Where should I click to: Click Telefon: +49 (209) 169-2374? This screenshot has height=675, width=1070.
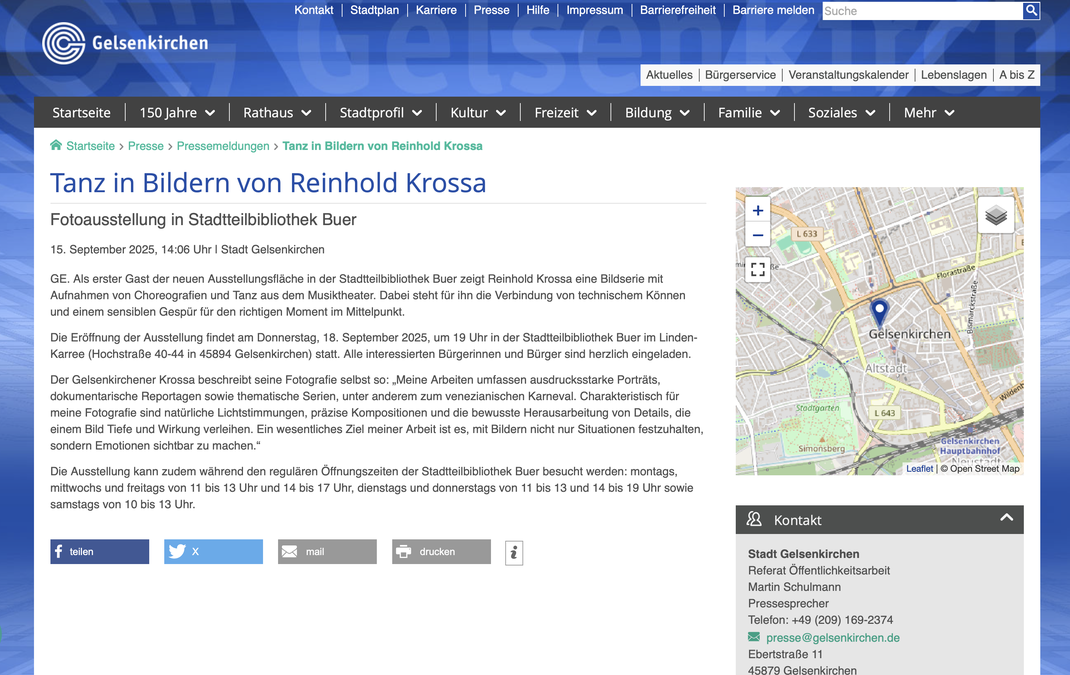(820, 620)
